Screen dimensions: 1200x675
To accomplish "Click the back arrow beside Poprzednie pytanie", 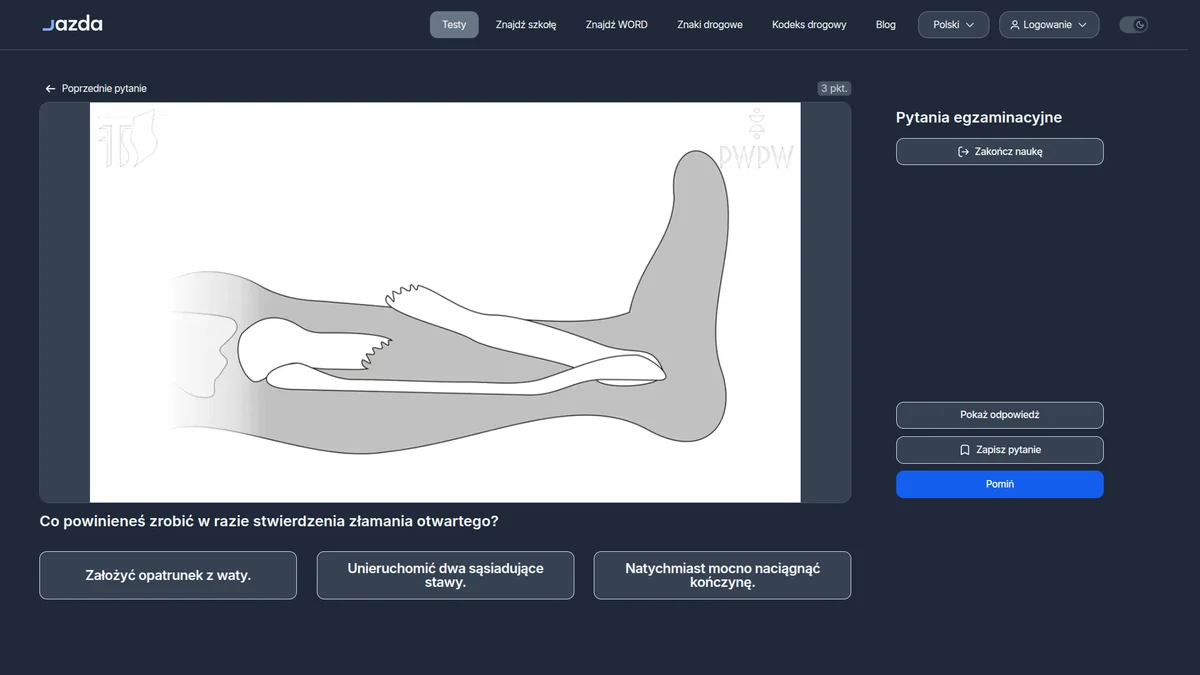I will click(50, 89).
